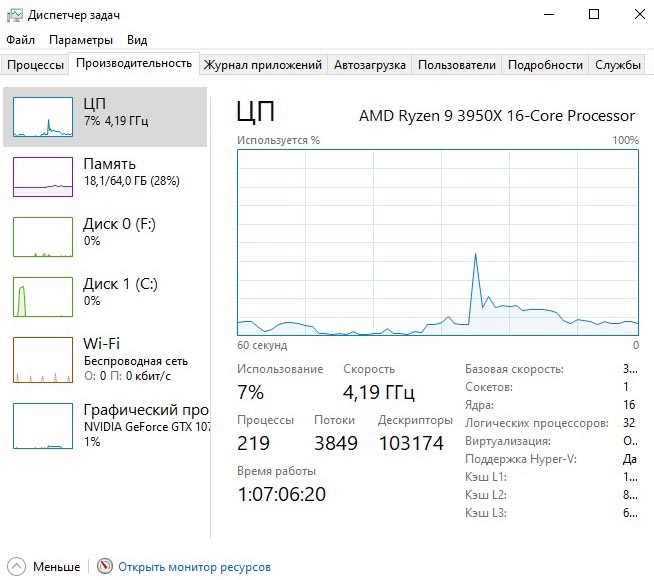This screenshot has height=580, width=654.
Task: Switch to the Журнал приложений tab
Action: 263,65
